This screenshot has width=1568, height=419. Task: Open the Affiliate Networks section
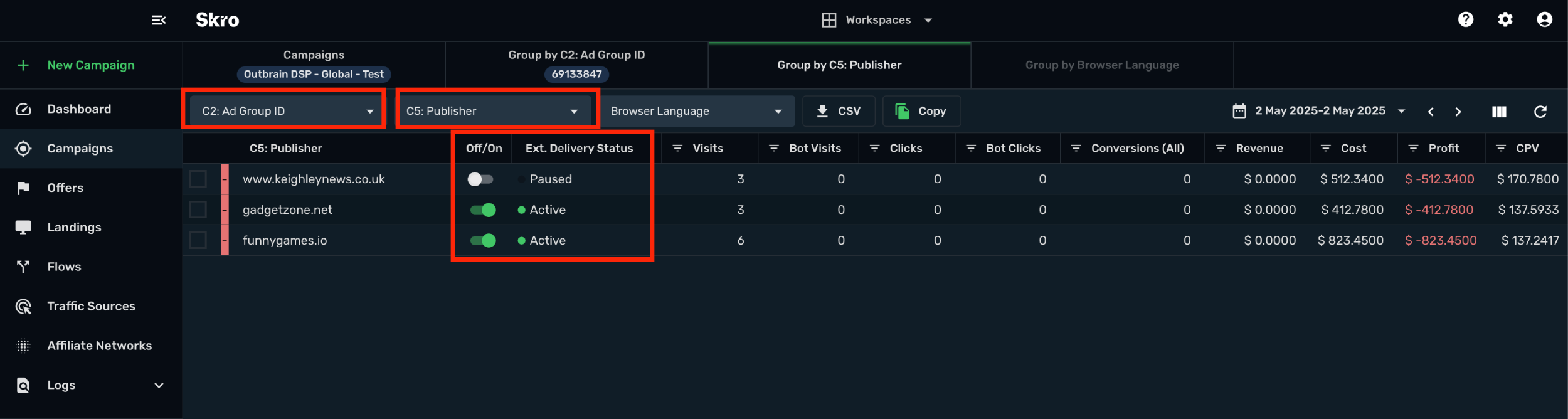click(x=92, y=346)
